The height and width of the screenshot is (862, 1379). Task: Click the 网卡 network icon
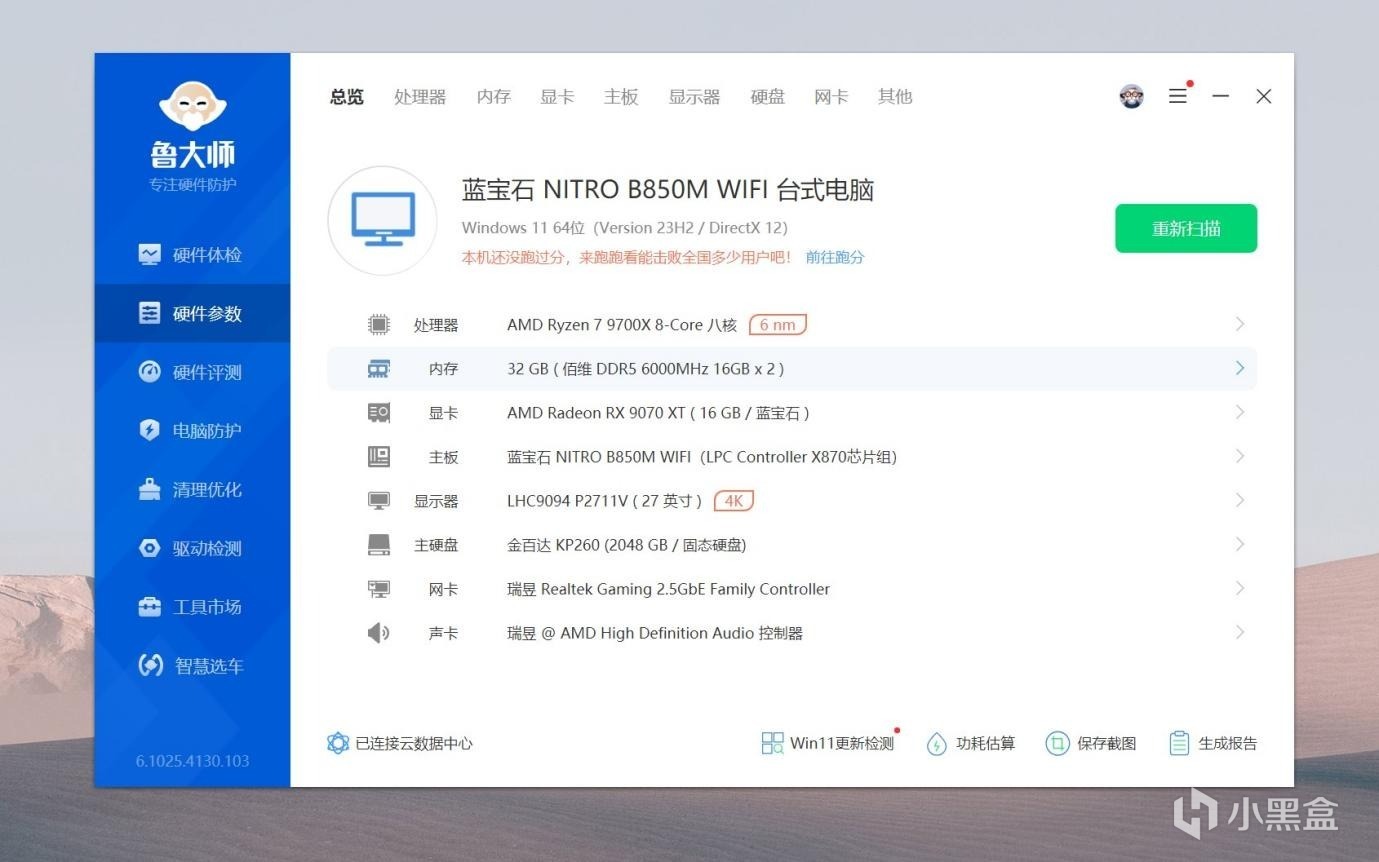[378, 588]
